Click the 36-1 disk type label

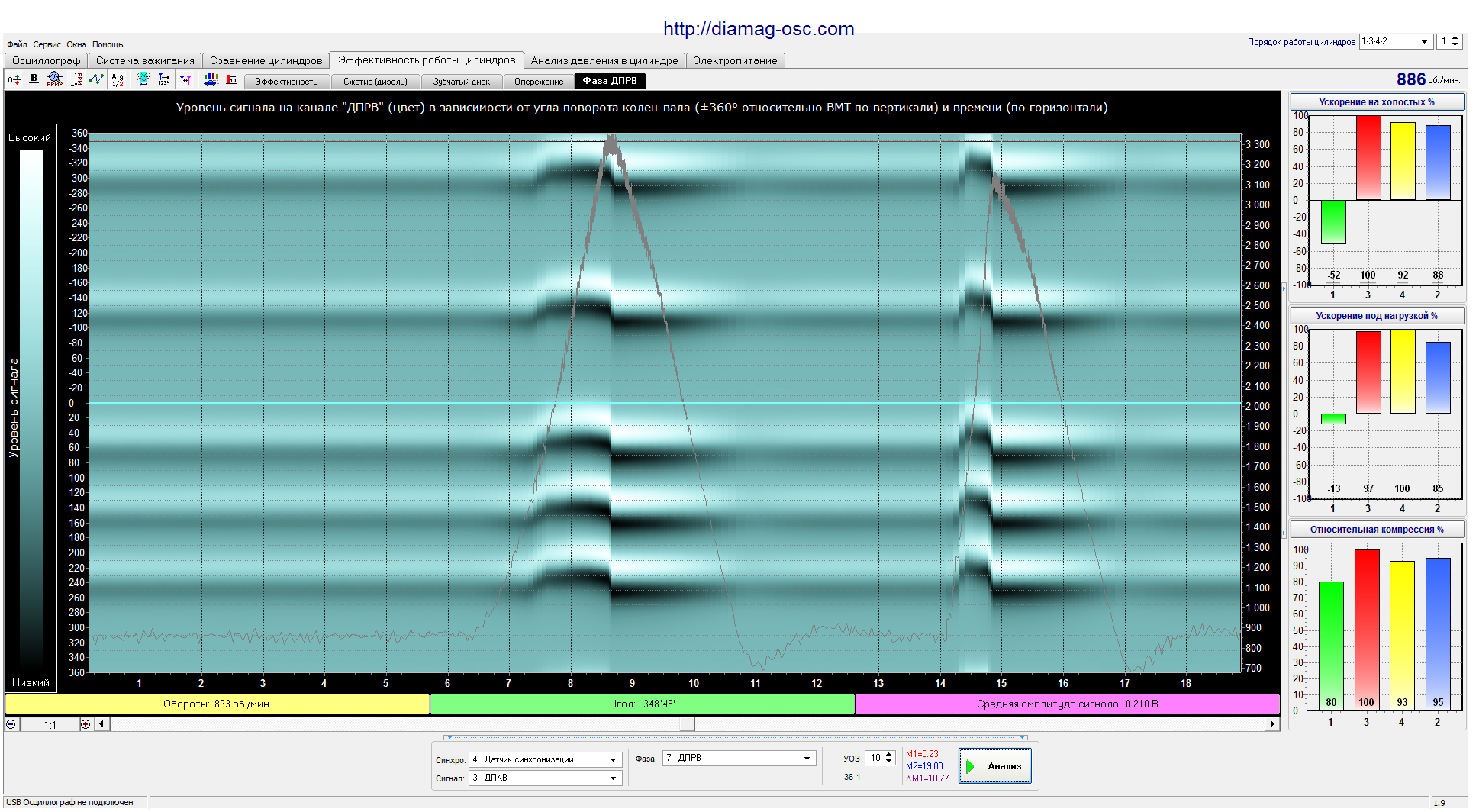852,777
